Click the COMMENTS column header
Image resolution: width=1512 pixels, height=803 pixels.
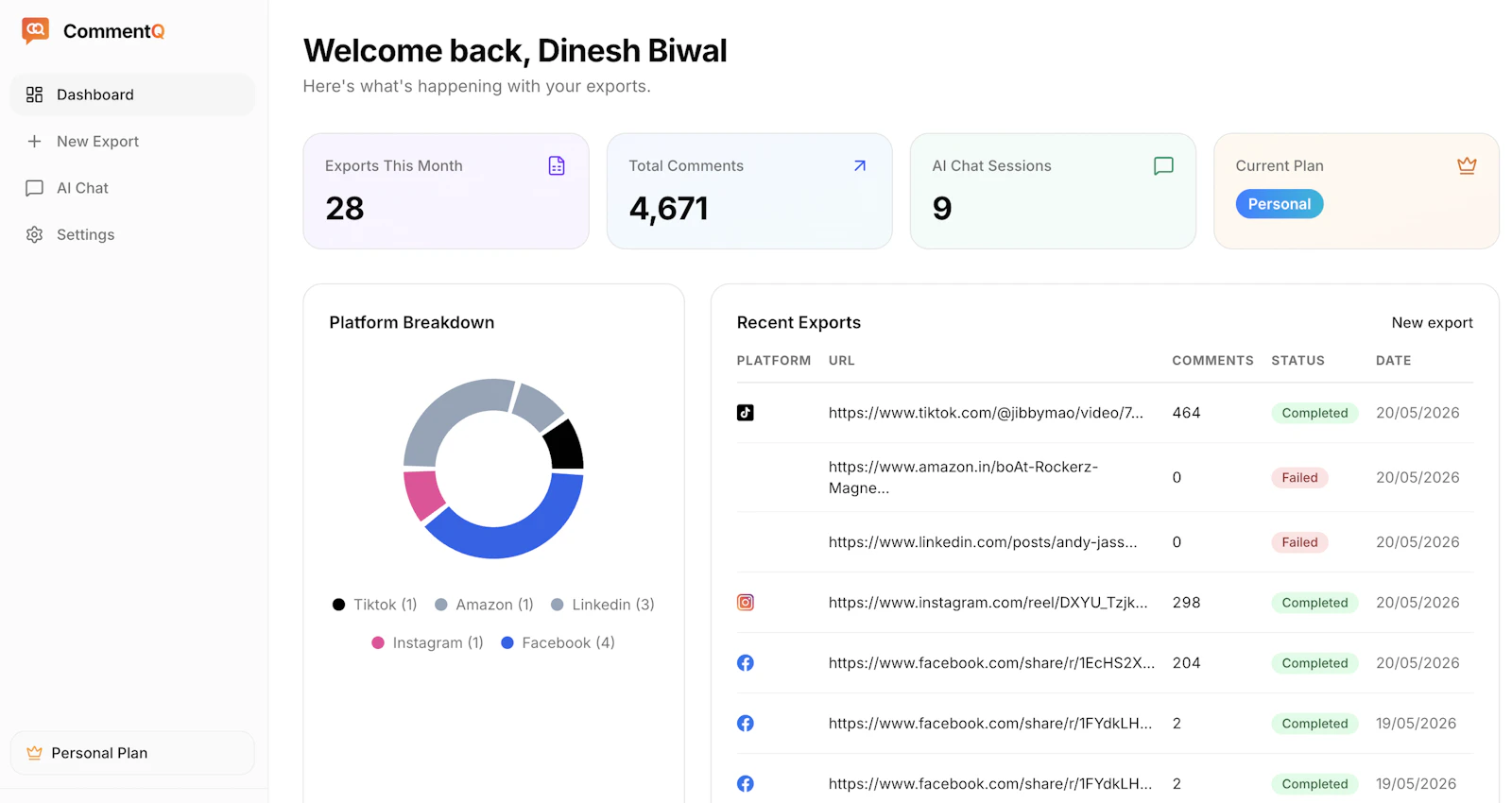click(1212, 361)
